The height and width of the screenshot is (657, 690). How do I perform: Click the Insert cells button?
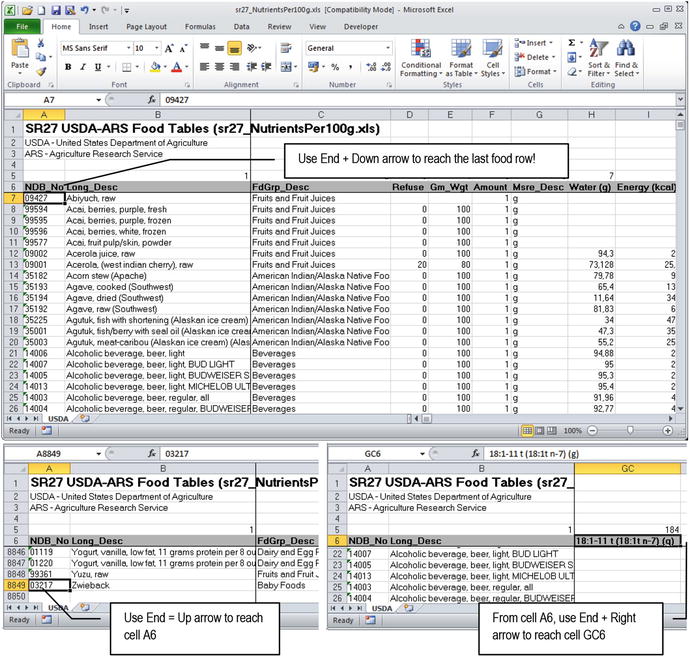click(533, 43)
